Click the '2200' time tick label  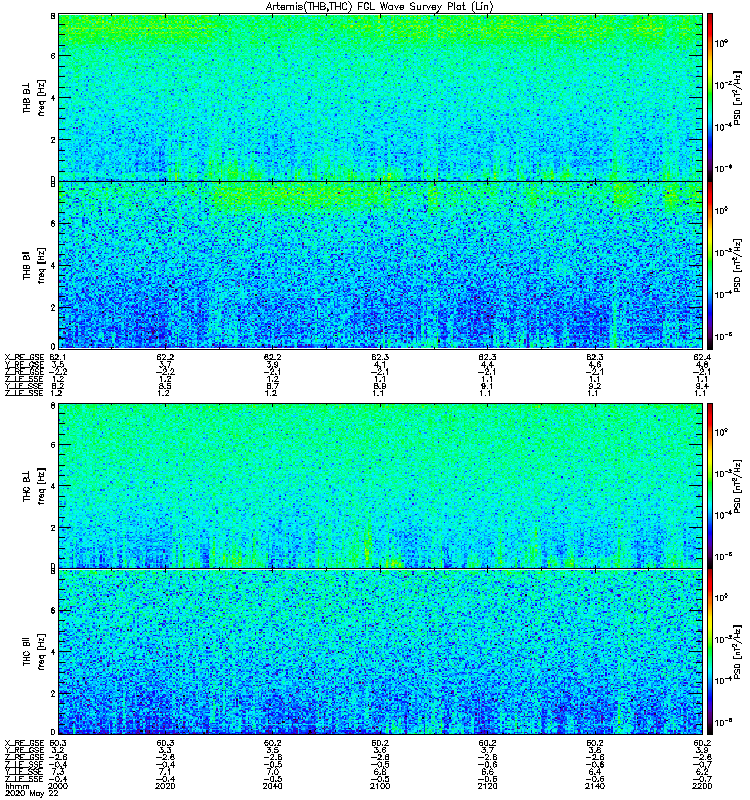click(x=702, y=786)
